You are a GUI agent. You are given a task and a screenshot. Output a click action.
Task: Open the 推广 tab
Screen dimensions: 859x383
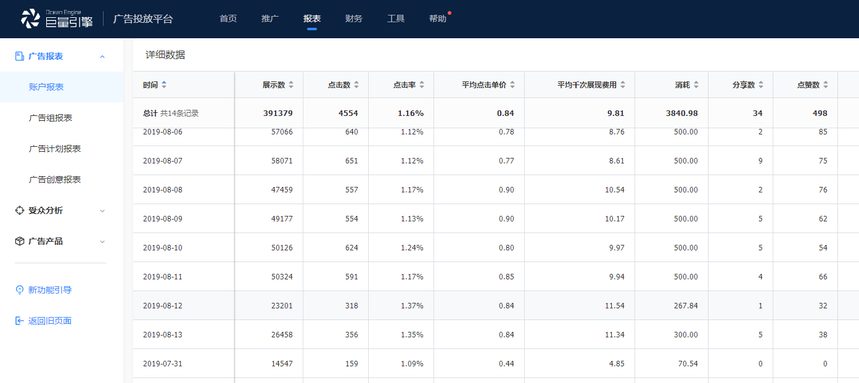[x=270, y=19]
